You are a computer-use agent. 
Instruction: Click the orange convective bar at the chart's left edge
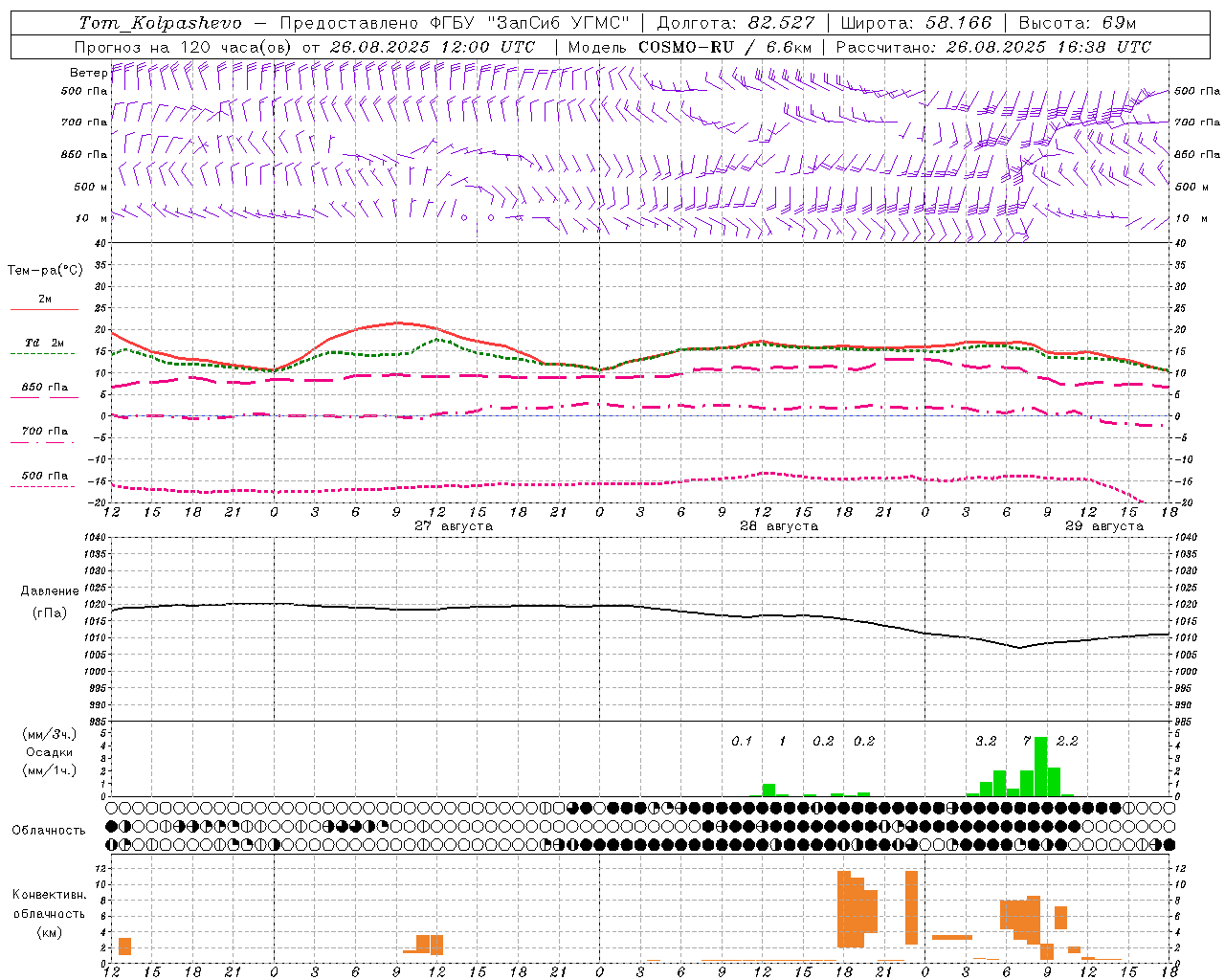(124, 947)
